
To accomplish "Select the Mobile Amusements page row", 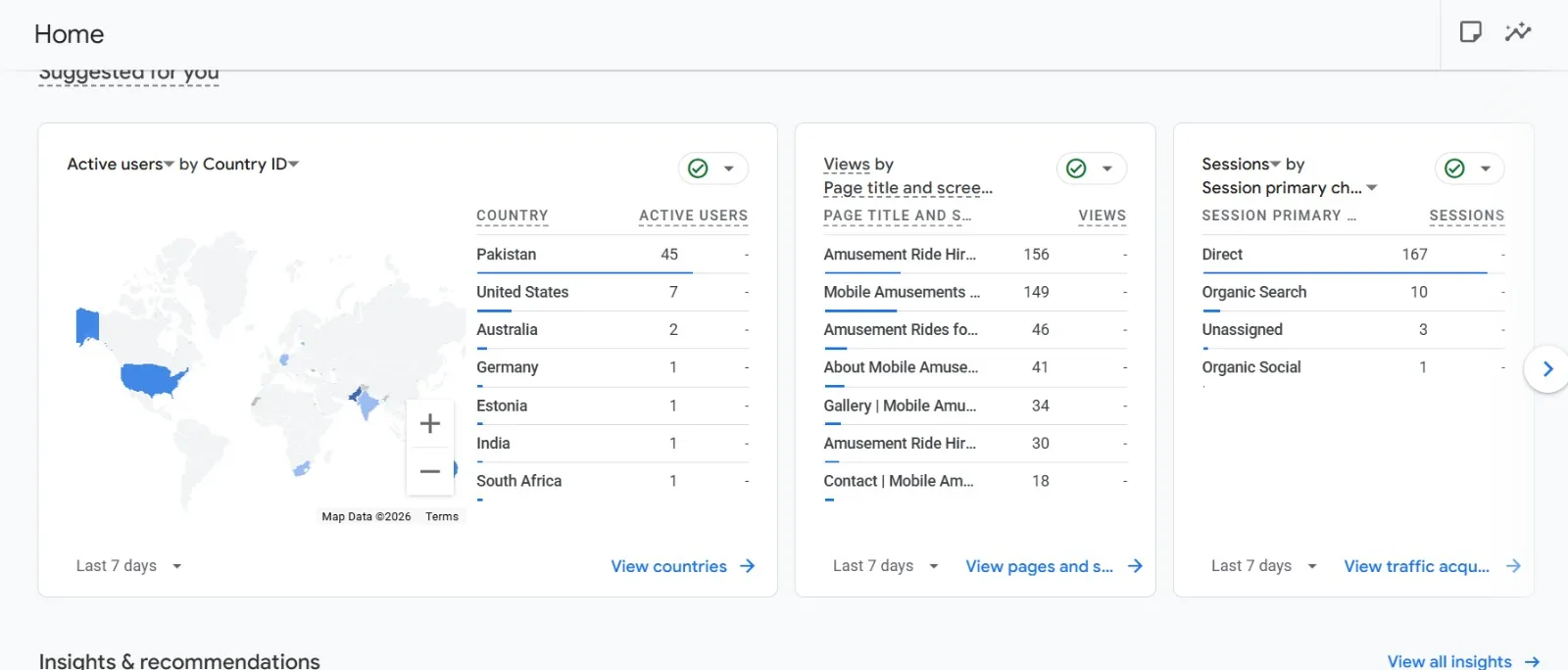I will pos(975,292).
